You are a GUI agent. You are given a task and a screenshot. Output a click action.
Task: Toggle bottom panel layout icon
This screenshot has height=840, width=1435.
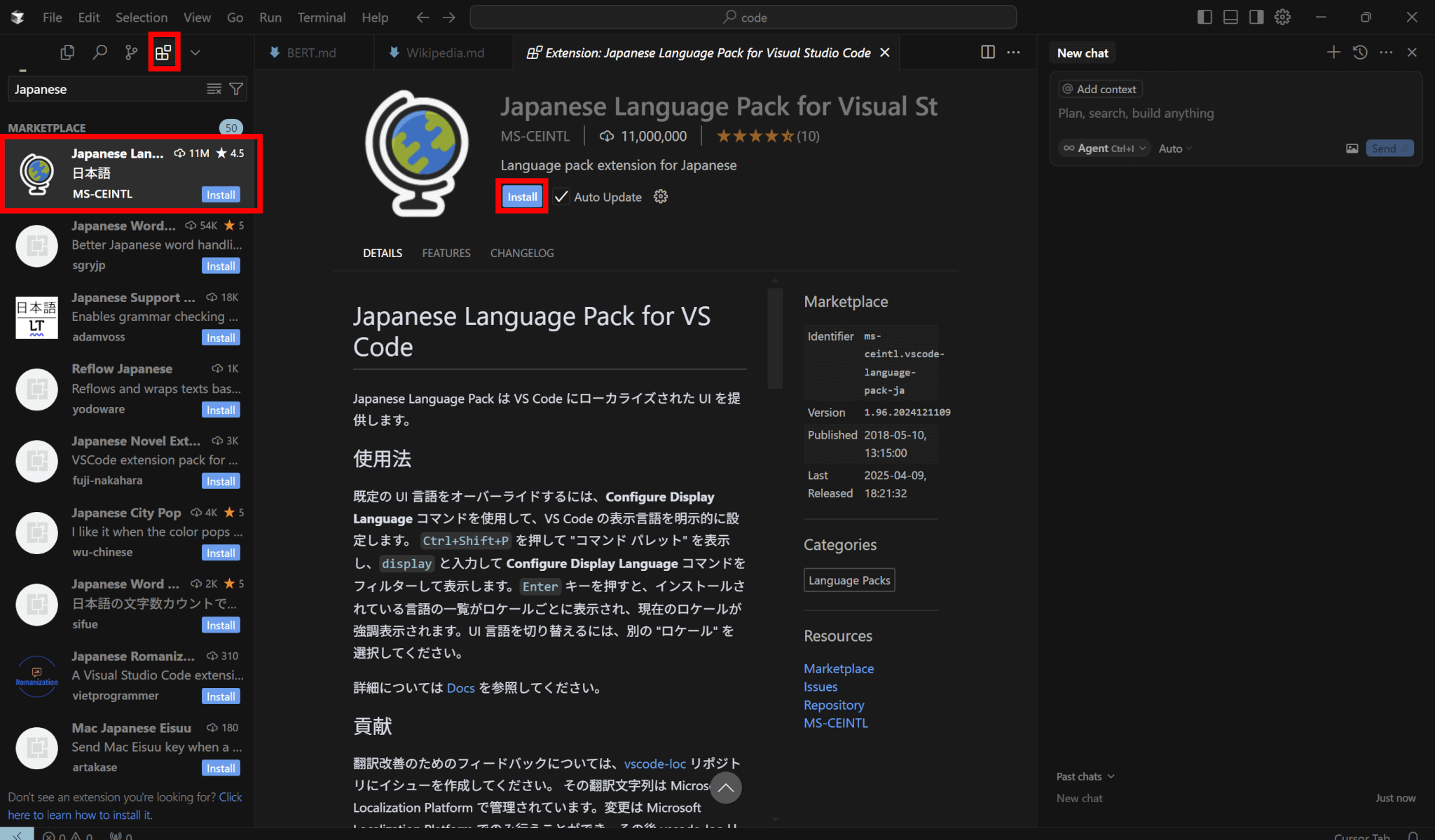(1230, 18)
